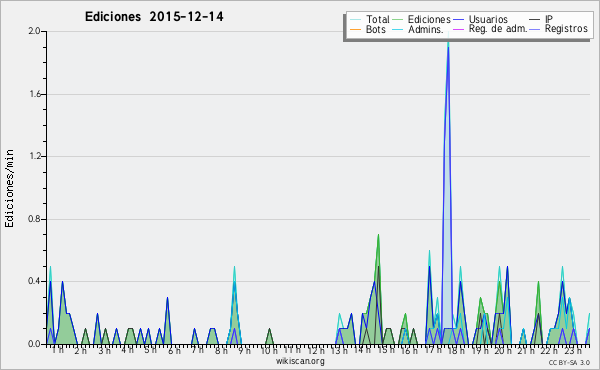This screenshot has width=600, height=370.
Task: Click the '6 h' x-axis label
Action: (174, 351)
